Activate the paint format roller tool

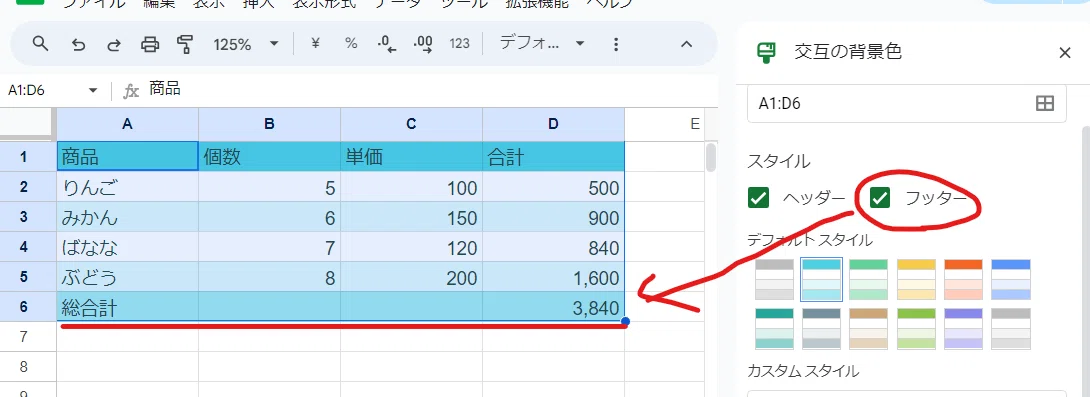(185, 44)
